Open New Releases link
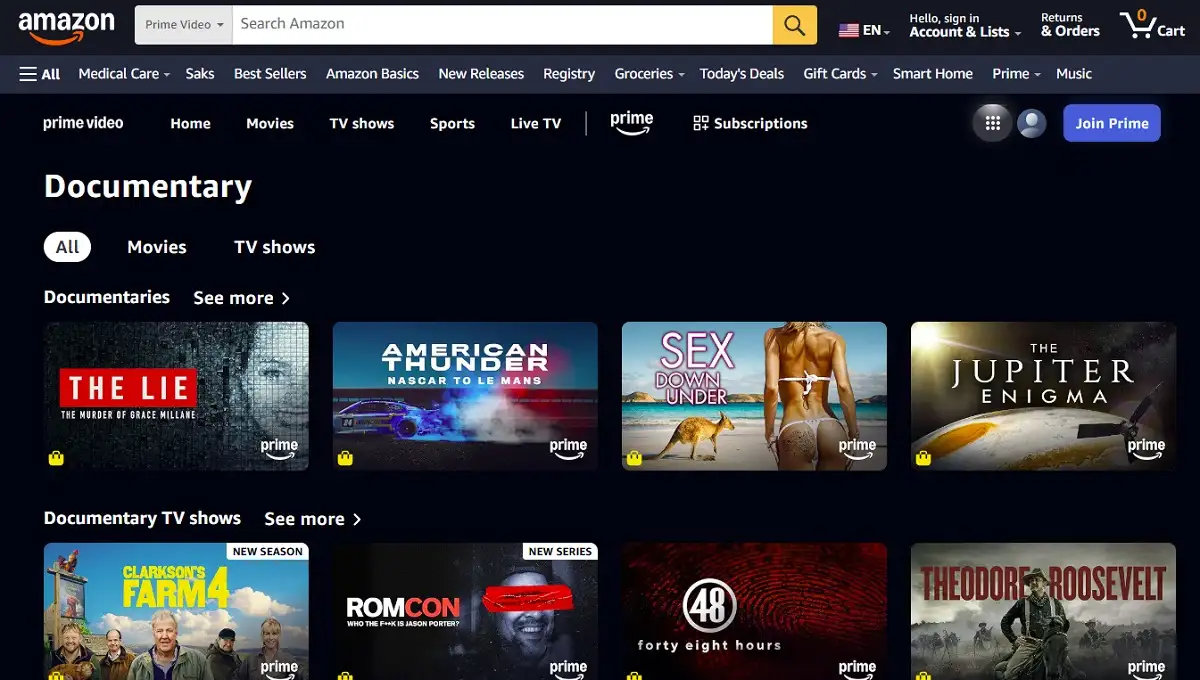This screenshot has height=680, width=1200. click(x=481, y=74)
